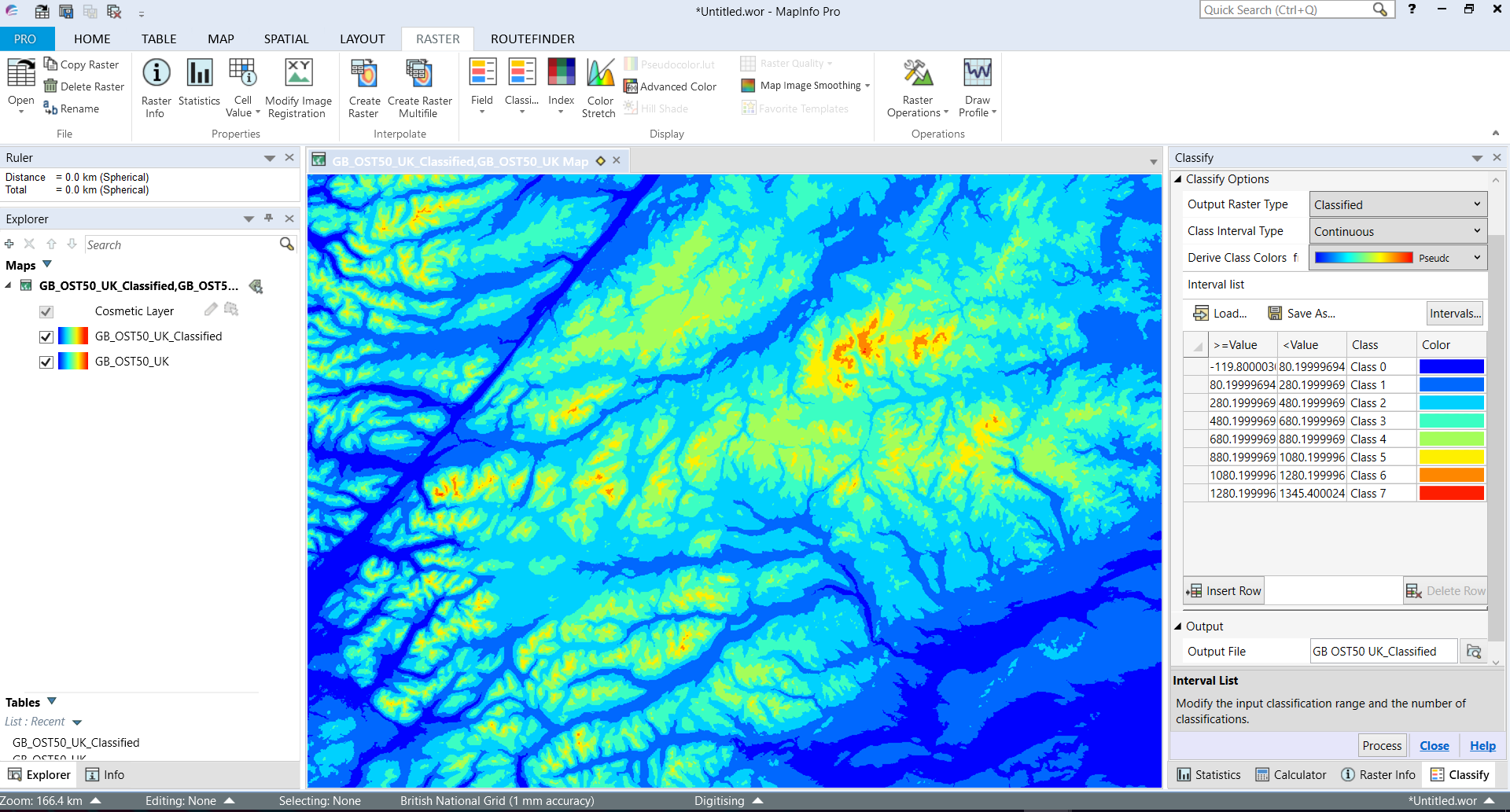Click the add plus icon in Explorer

tap(9, 244)
